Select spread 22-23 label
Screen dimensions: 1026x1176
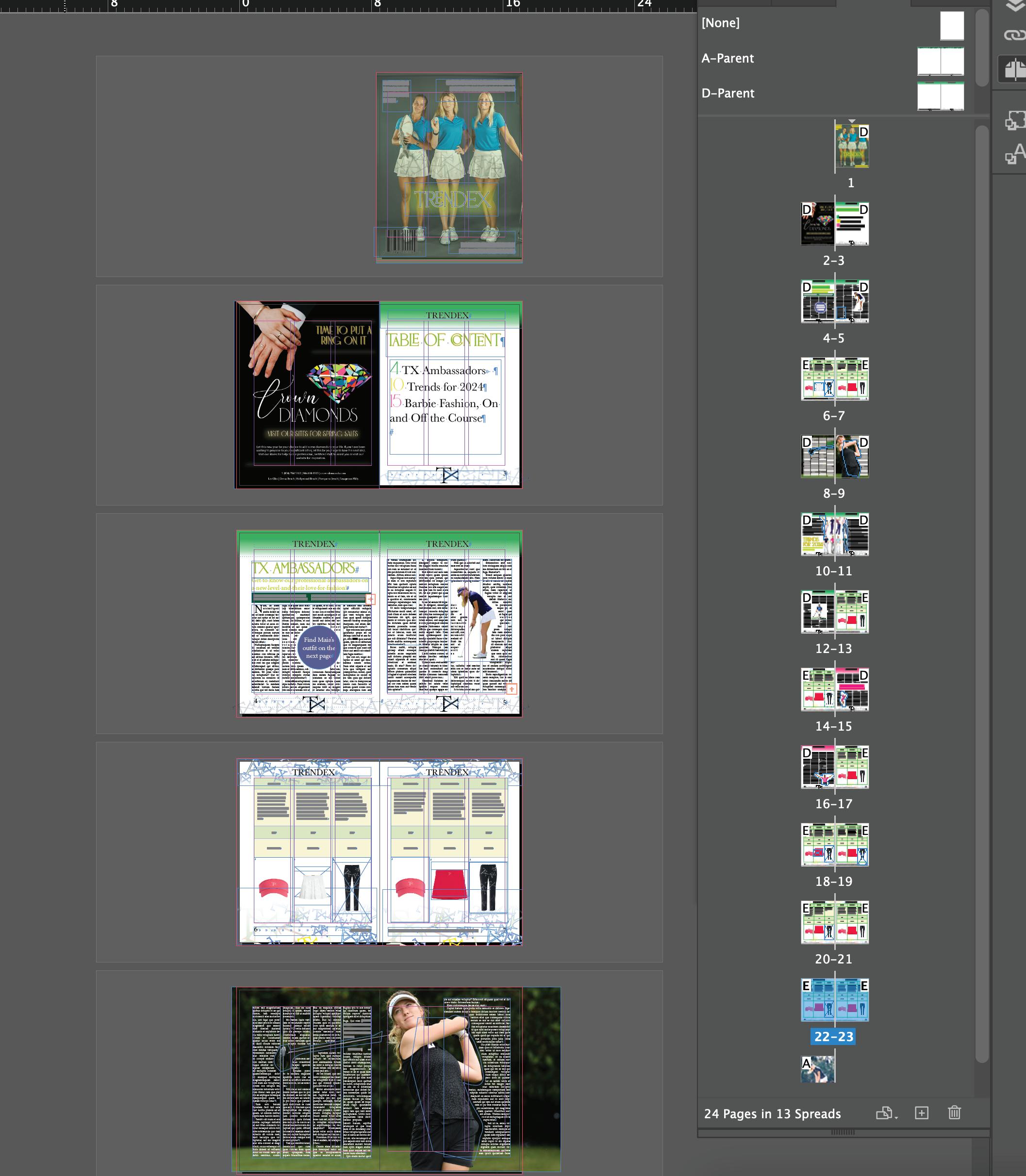click(x=833, y=1036)
